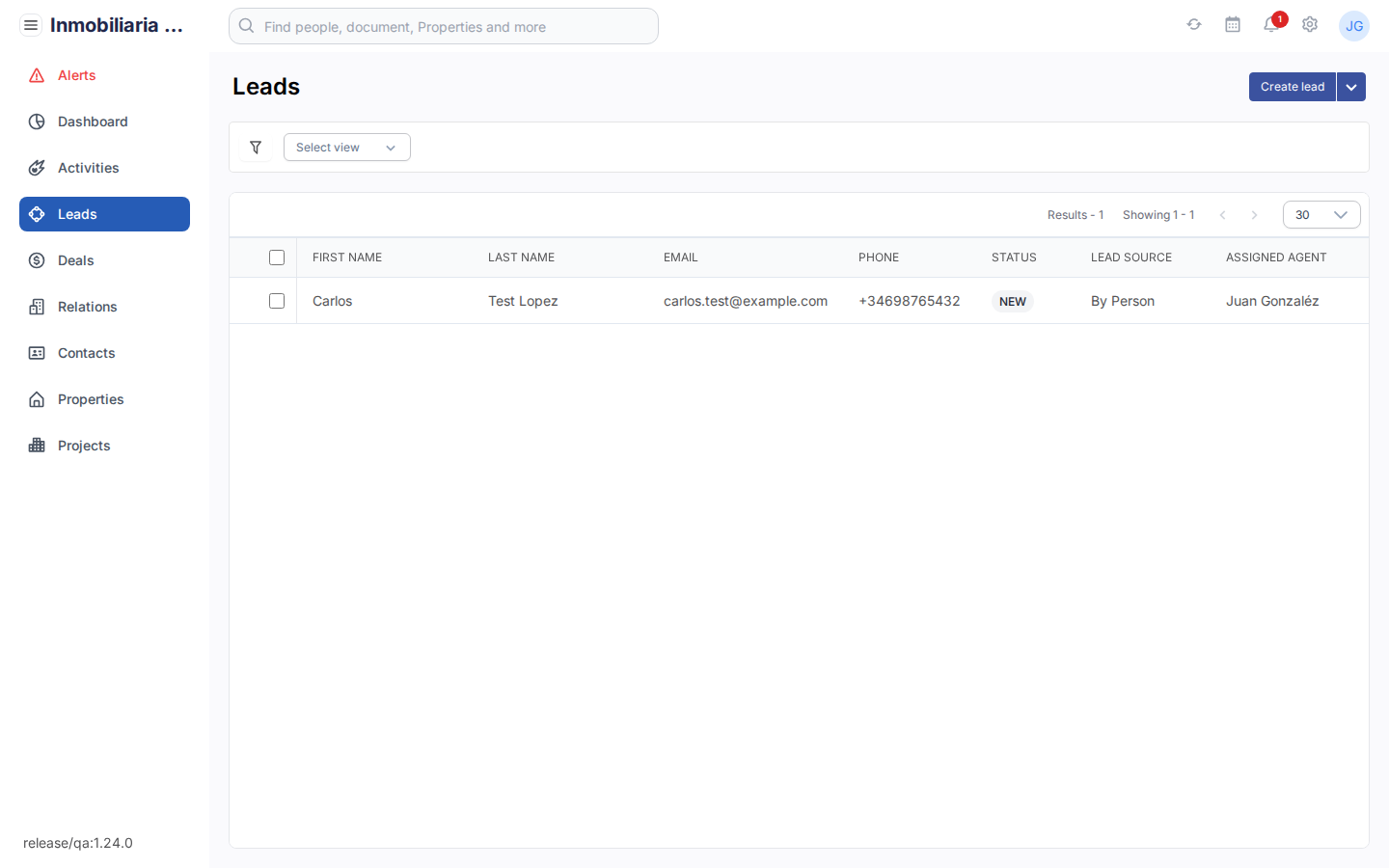
Task: Click the filter funnel icon
Action: (x=256, y=147)
